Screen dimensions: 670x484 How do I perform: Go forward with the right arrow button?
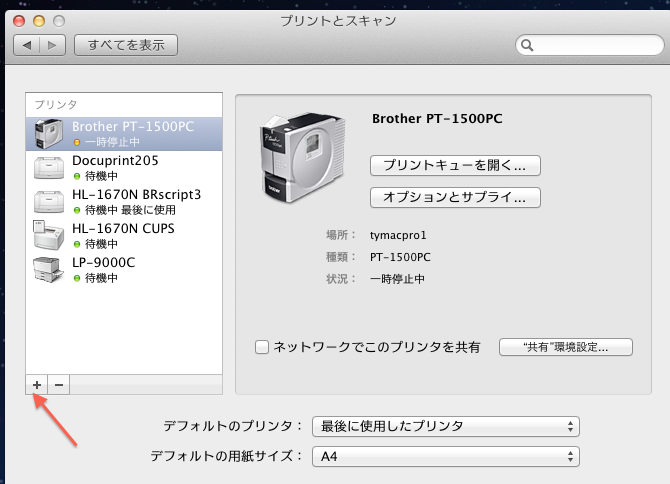53,45
